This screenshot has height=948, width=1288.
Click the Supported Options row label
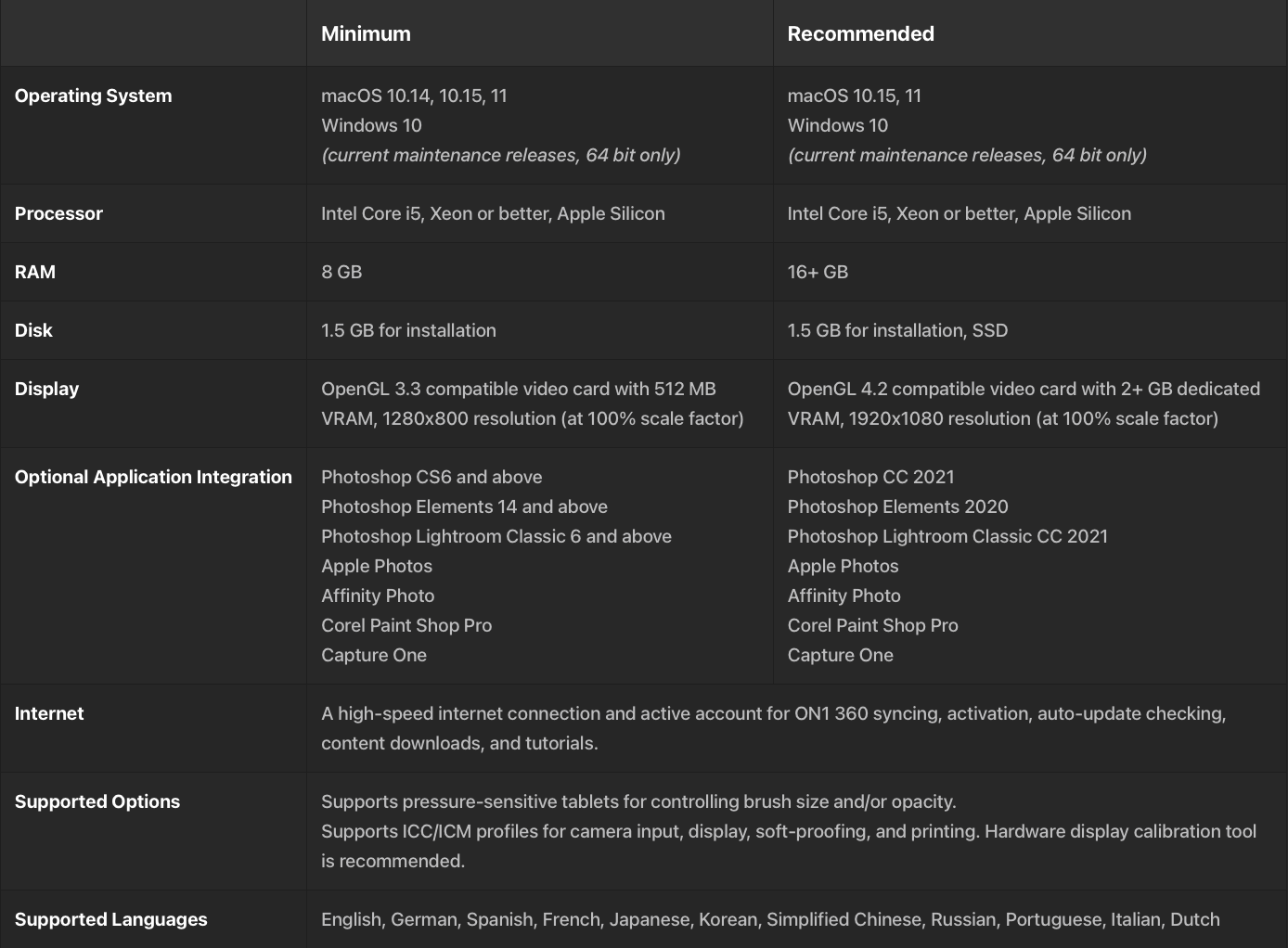point(97,801)
